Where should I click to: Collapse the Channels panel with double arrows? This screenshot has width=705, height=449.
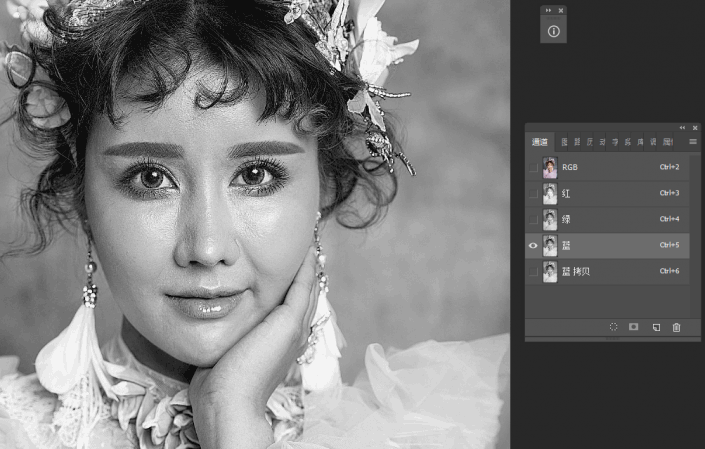(682, 128)
